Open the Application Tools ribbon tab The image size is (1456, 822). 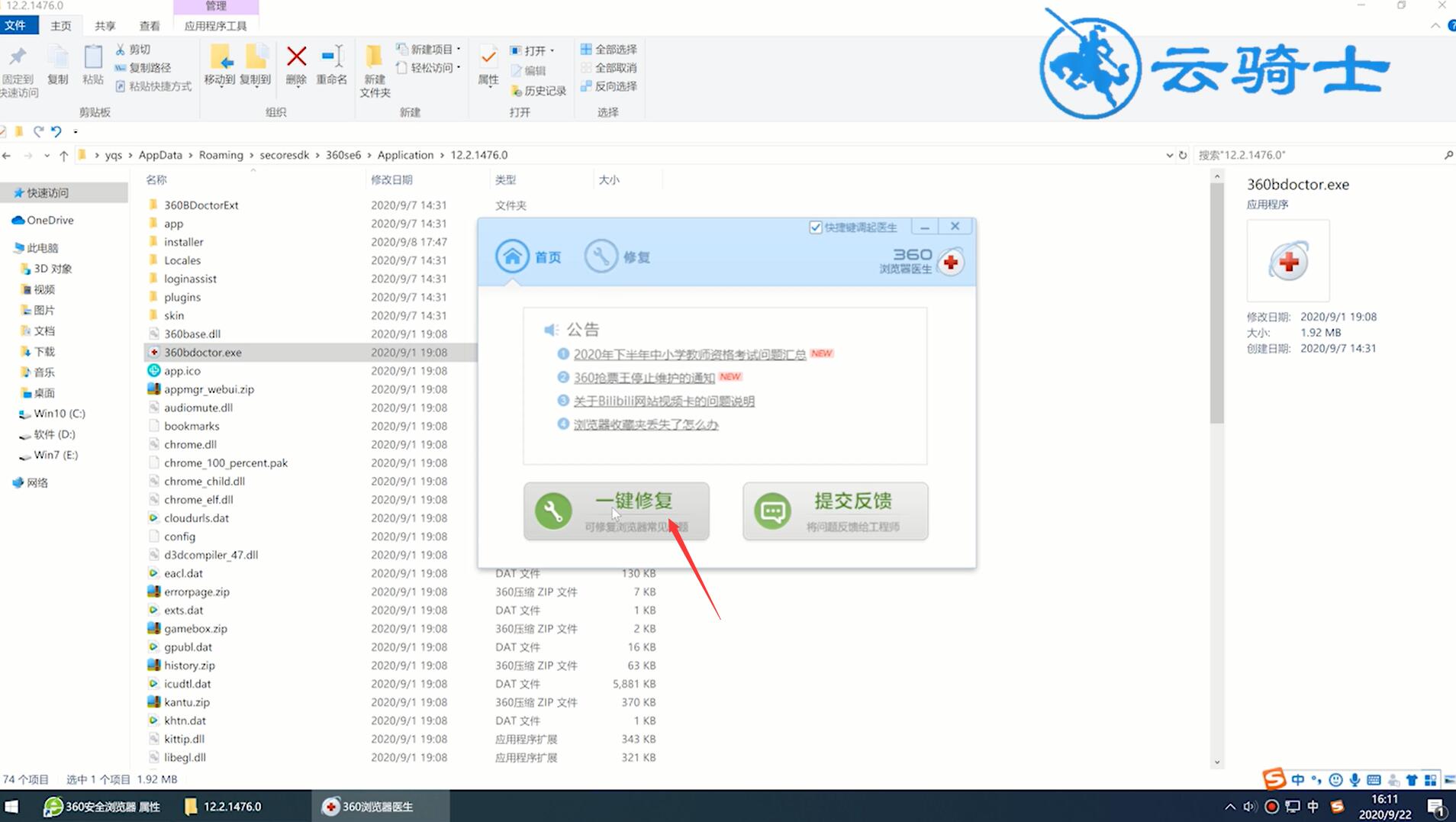216,26
